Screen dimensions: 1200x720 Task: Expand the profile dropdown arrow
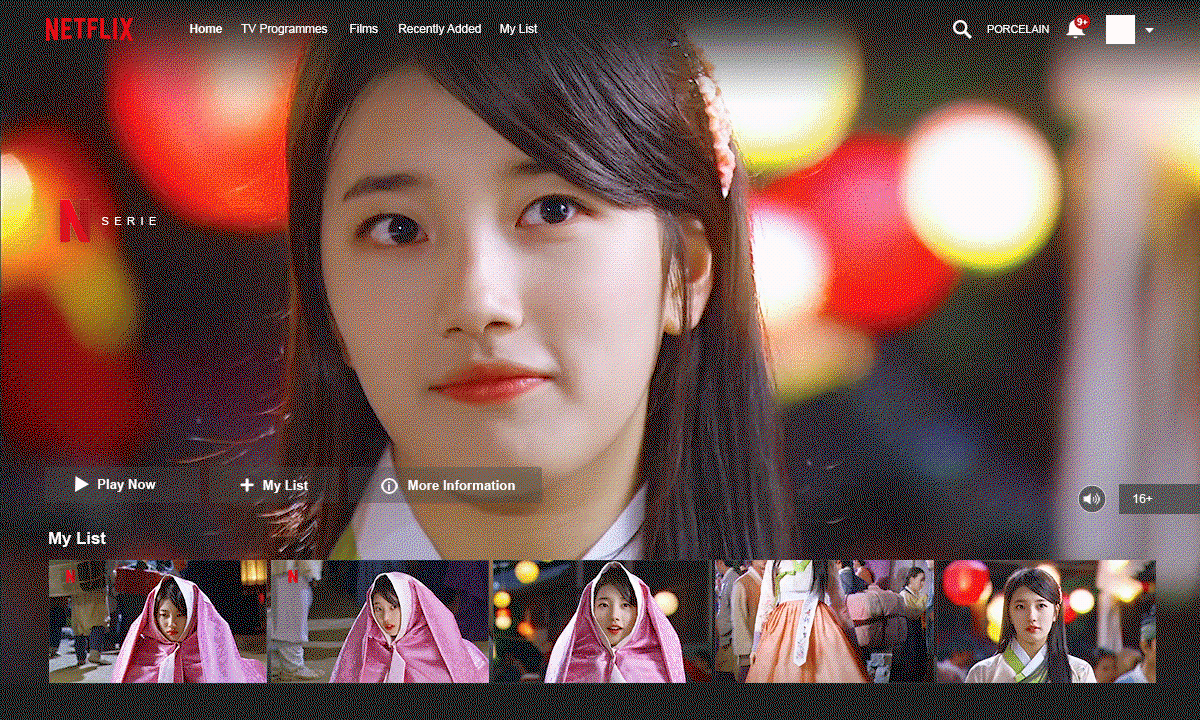pyautogui.click(x=1149, y=30)
